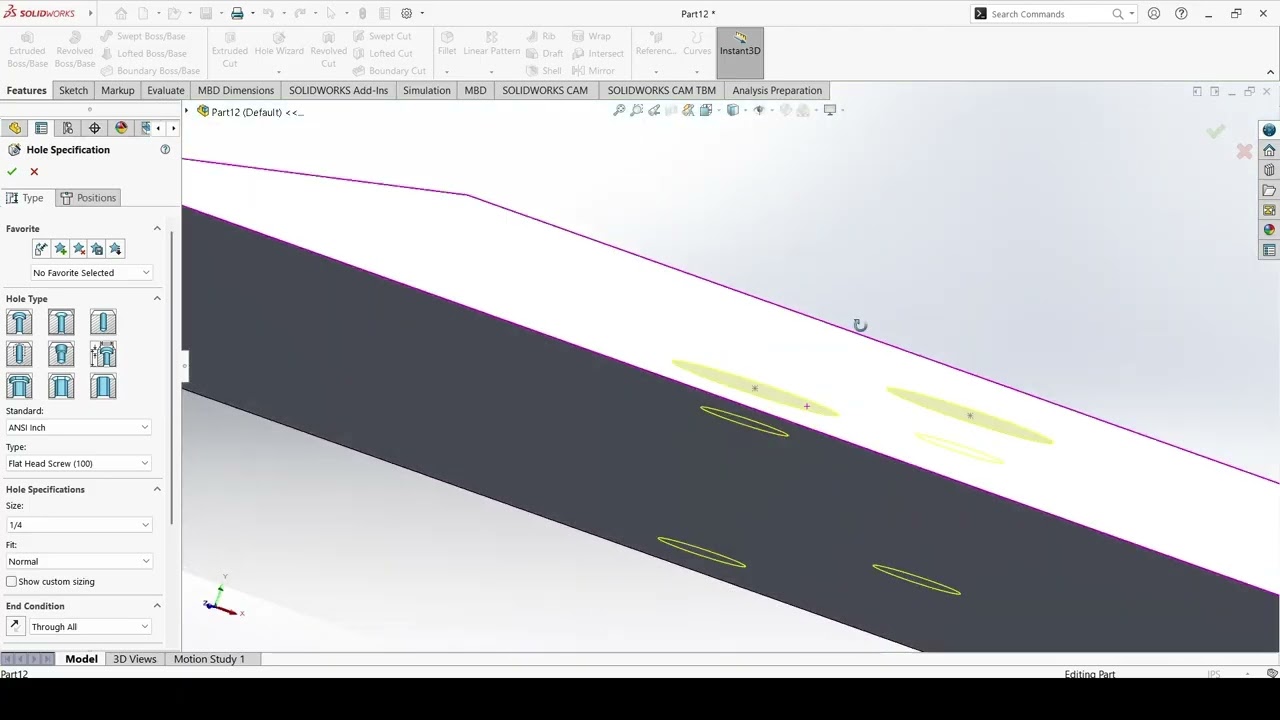Switch to the SOLIDWORKS Add-Ins tab

[338, 90]
